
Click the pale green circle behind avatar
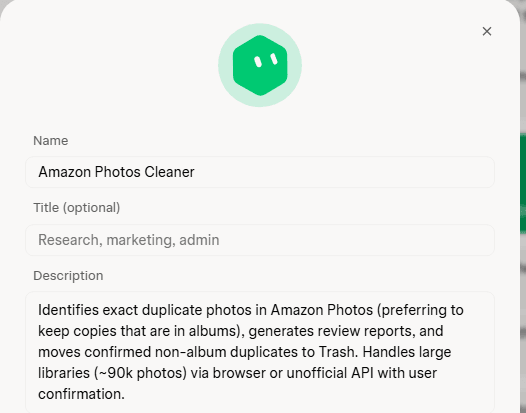pos(260,65)
